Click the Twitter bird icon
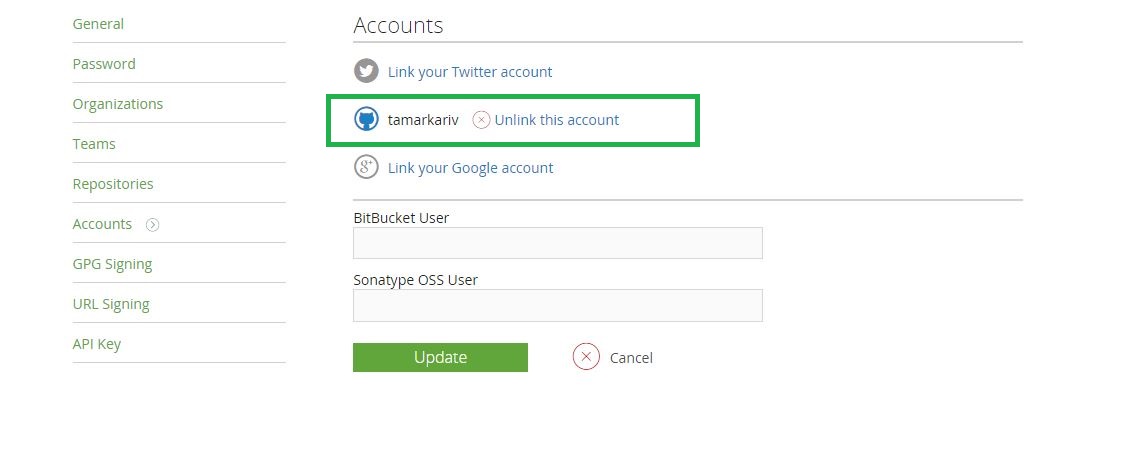This screenshot has width=1124, height=474. (x=366, y=72)
